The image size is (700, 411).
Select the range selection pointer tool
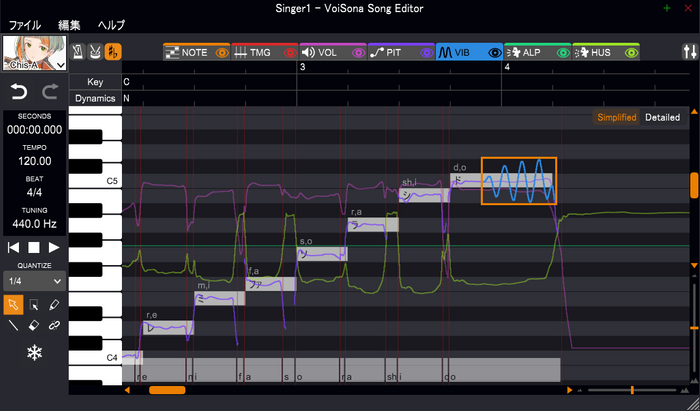pyautogui.click(x=34, y=303)
